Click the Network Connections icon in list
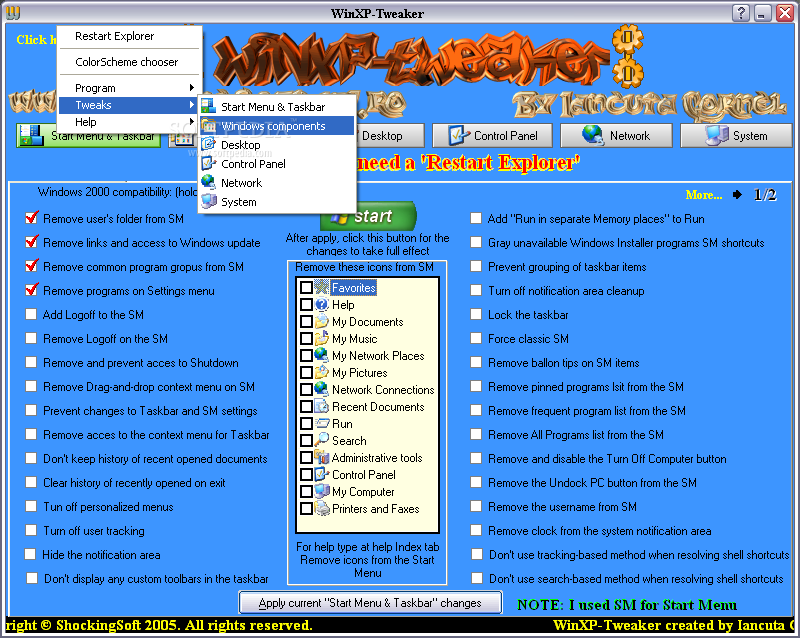The width and height of the screenshot is (800, 638). pos(321,389)
